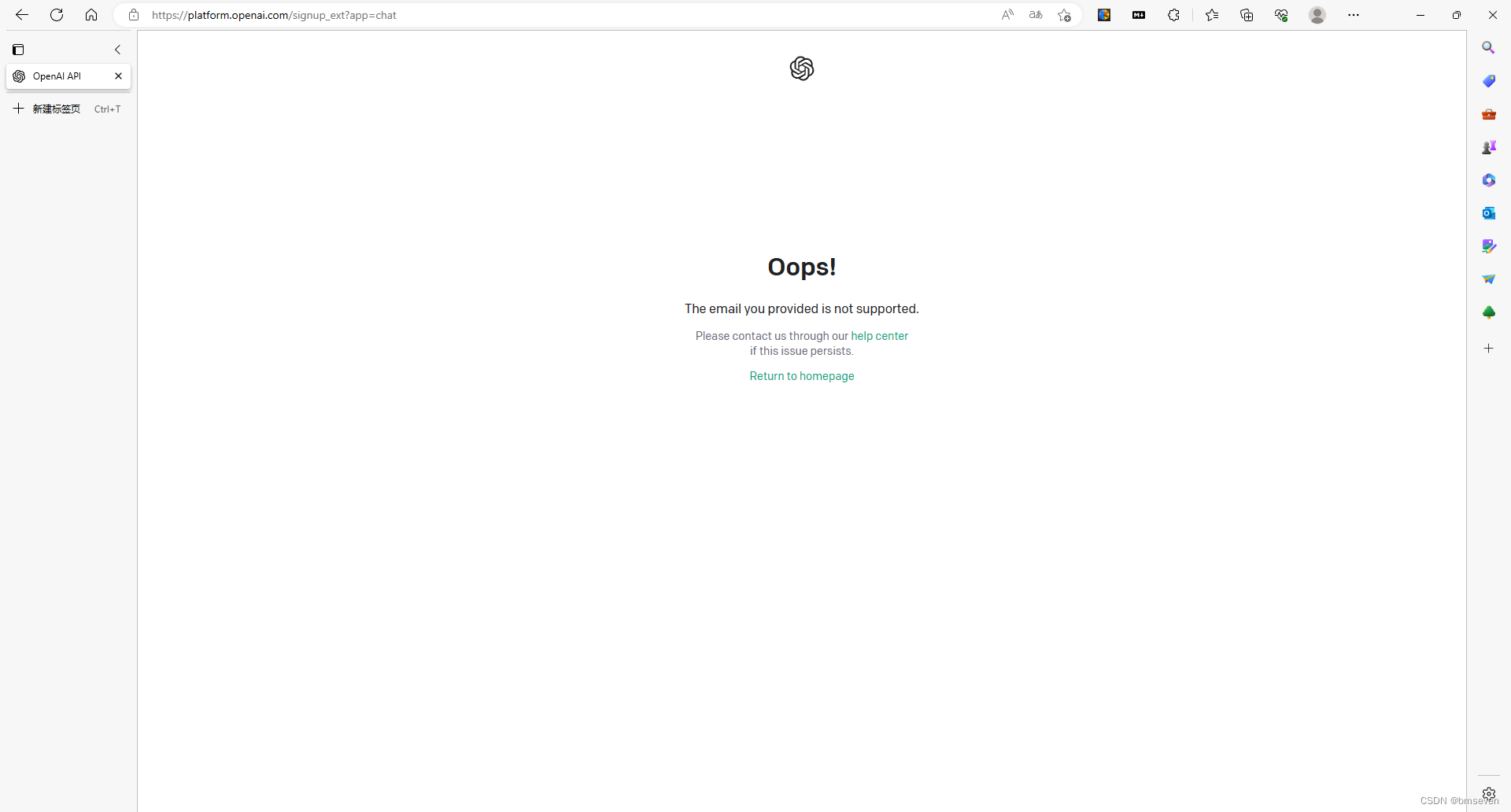Image resolution: width=1511 pixels, height=812 pixels.
Task: Collapse the vertical tabs pane
Action: coord(118,50)
